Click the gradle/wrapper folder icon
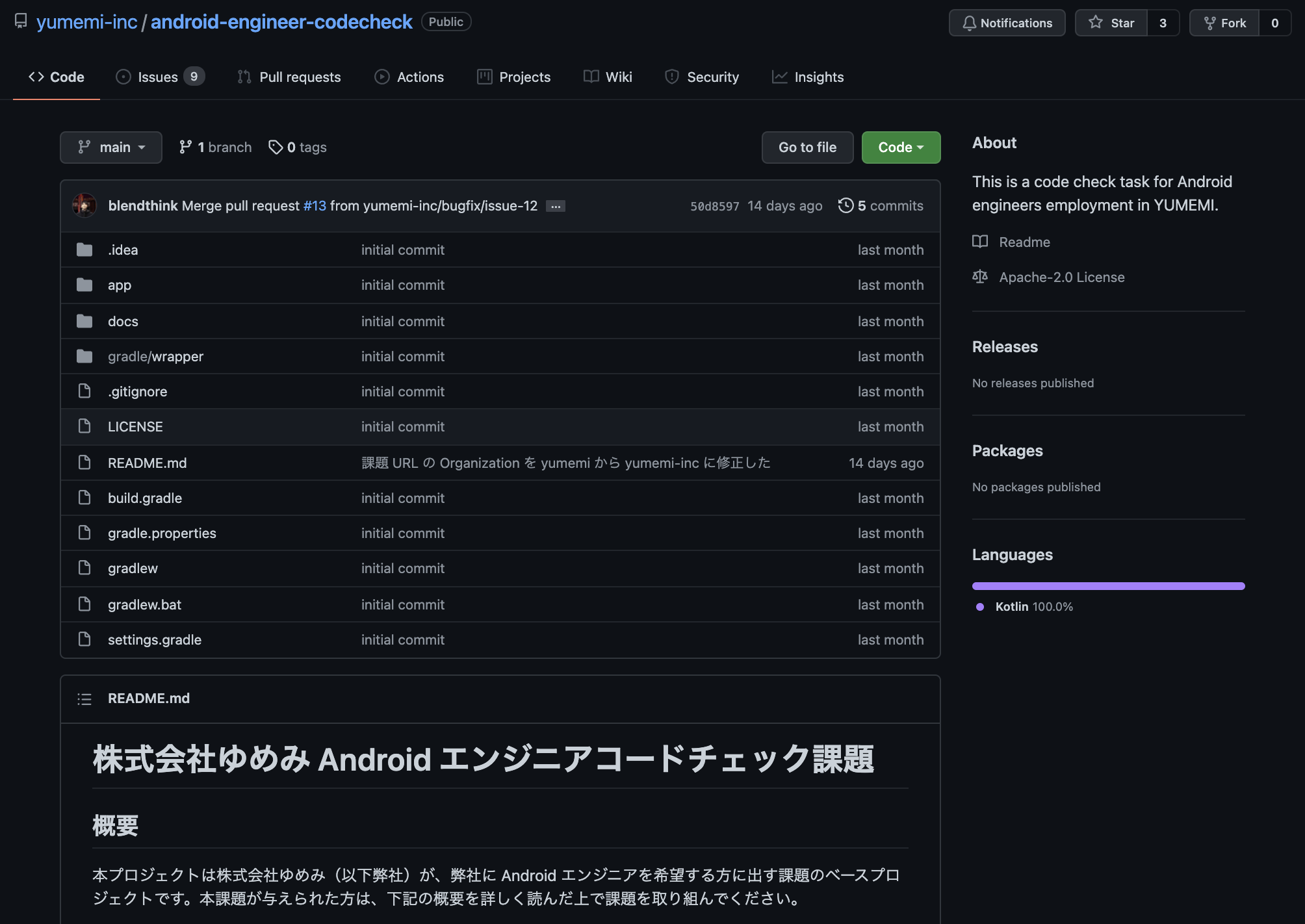 (x=84, y=356)
